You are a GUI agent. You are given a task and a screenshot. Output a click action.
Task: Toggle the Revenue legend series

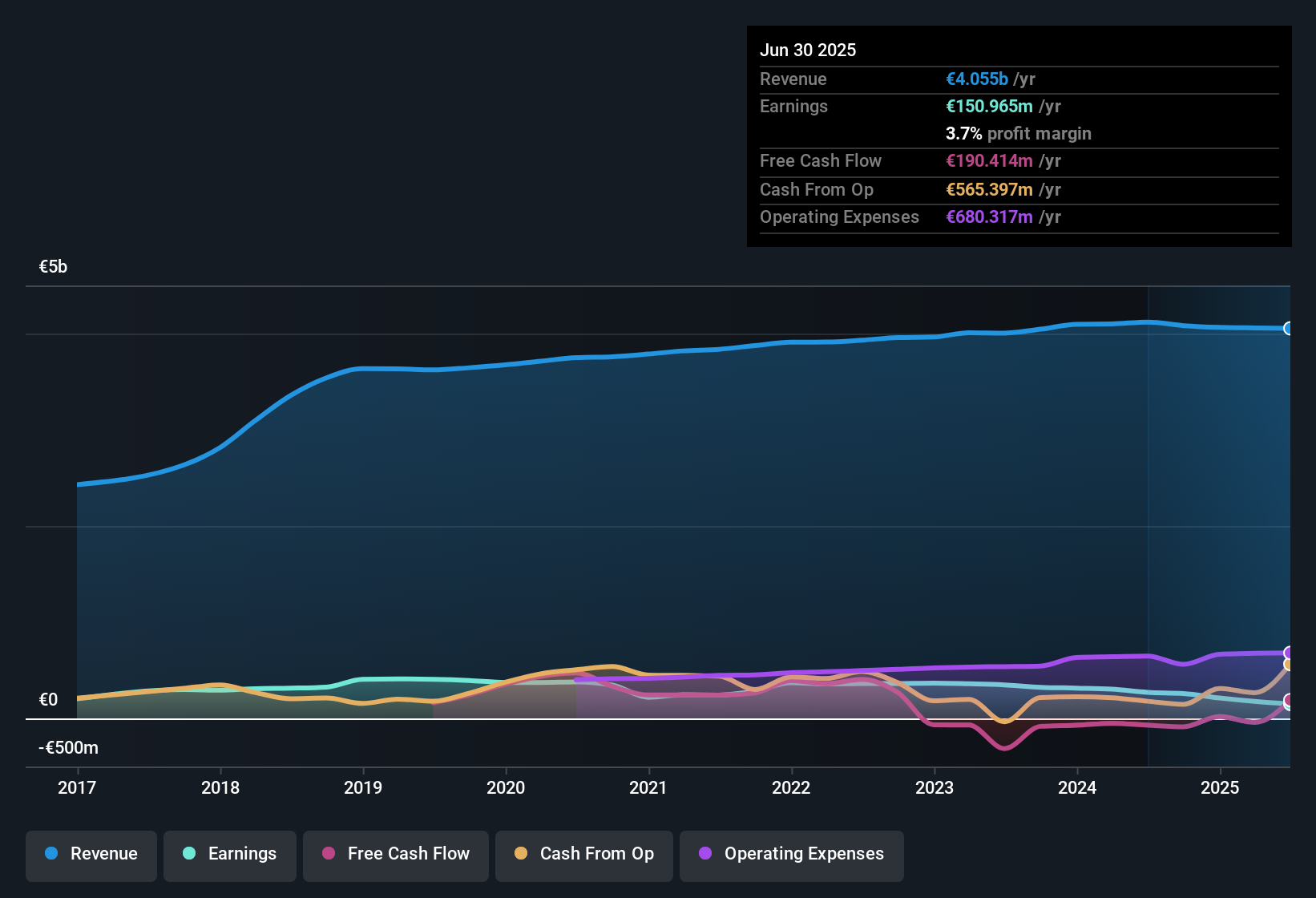[x=91, y=854]
